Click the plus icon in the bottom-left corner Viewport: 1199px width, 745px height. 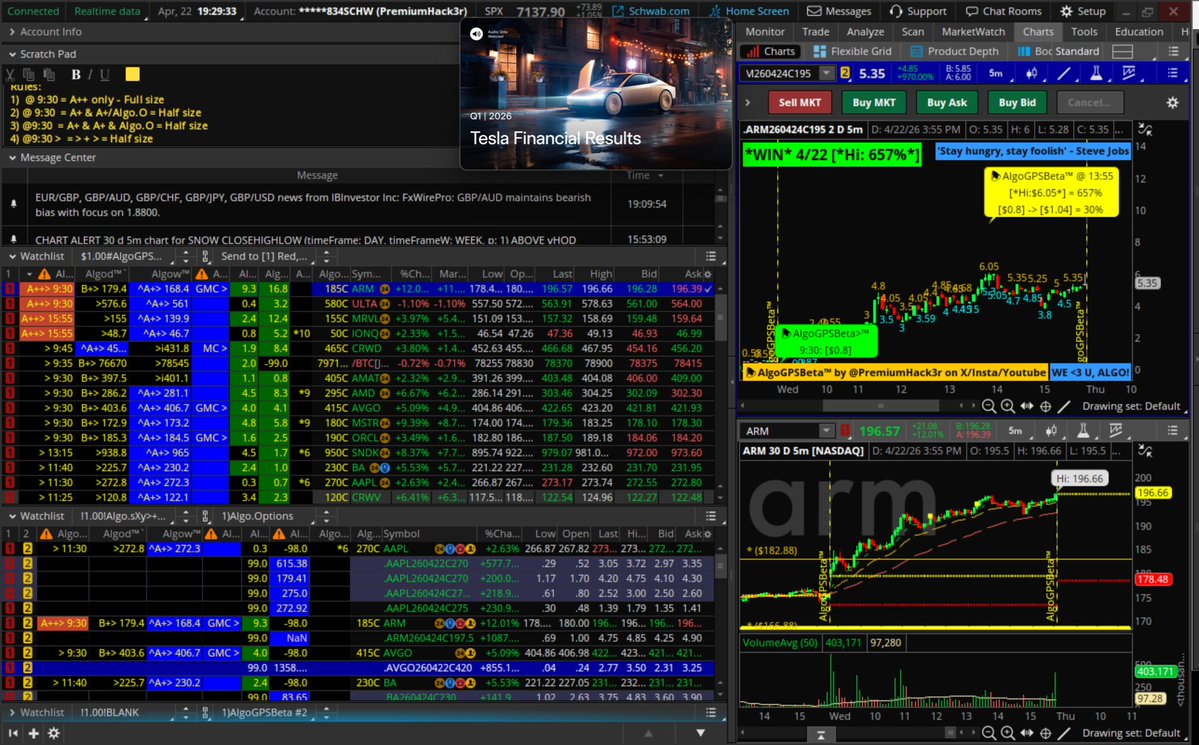34,733
